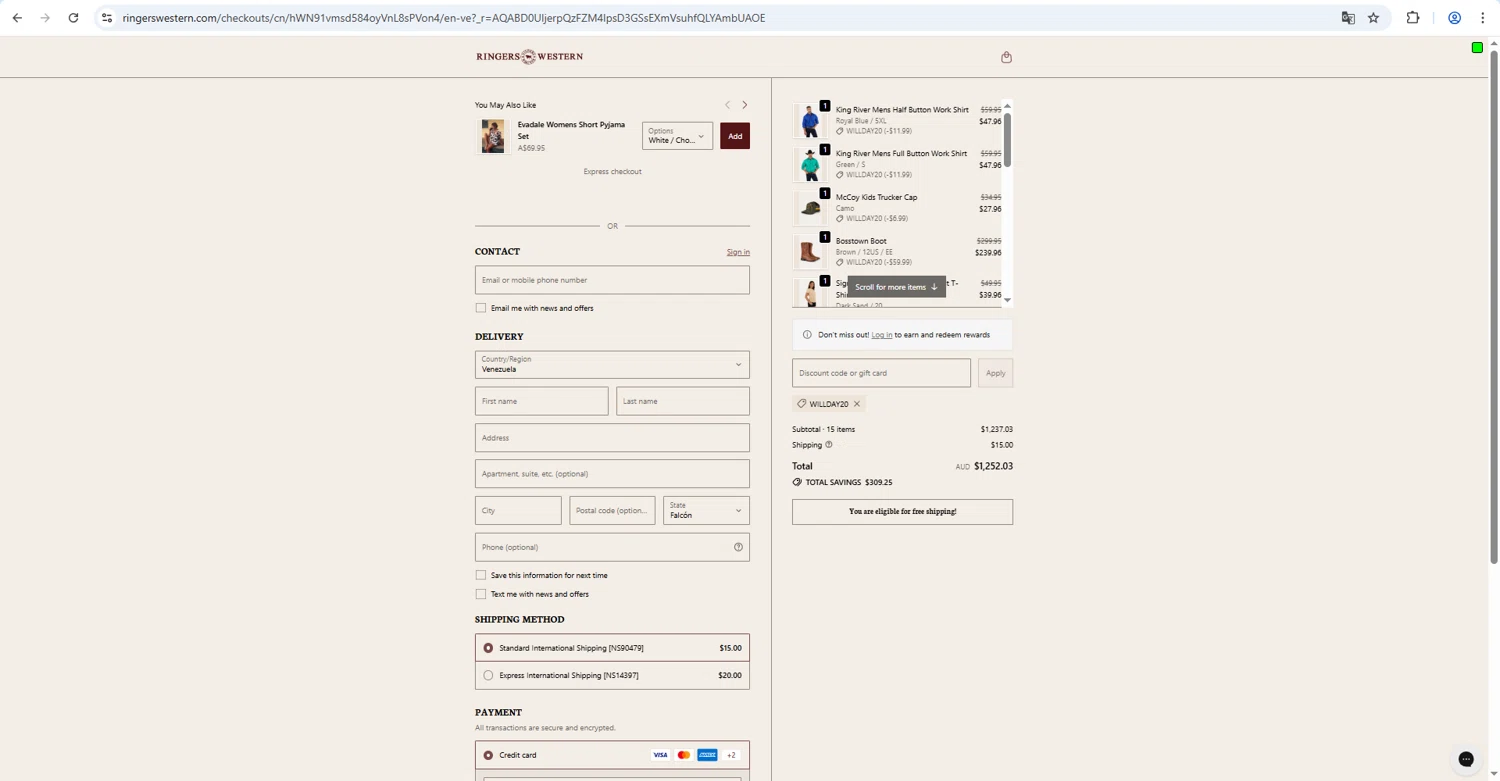
Task: Tick Save this information for next time
Action: click(x=481, y=575)
